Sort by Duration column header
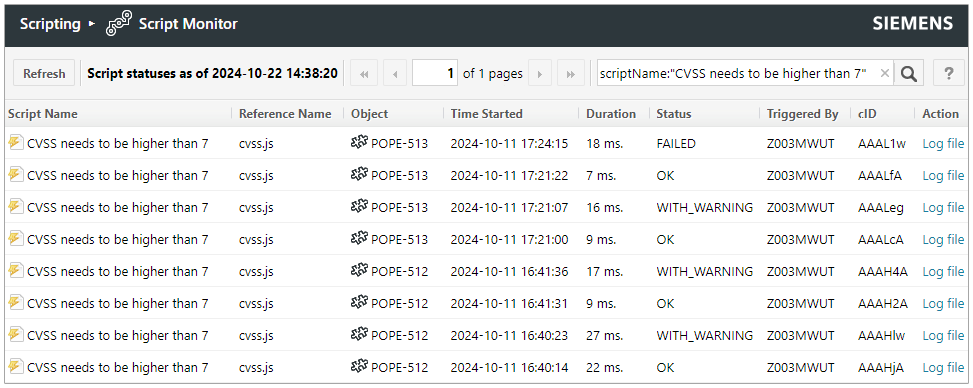Image resolution: width=973 pixels, height=388 pixels. (x=611, y=114)
